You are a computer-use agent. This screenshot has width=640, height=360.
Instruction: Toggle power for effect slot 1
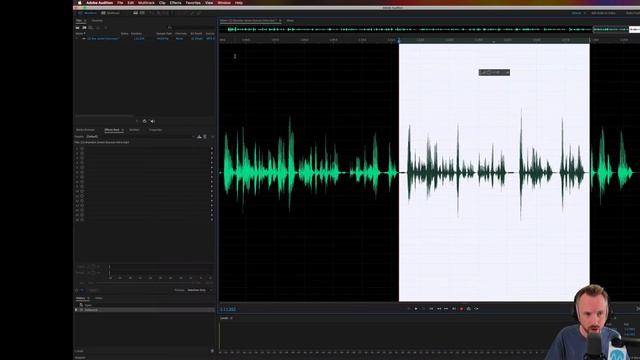(82, 149)
